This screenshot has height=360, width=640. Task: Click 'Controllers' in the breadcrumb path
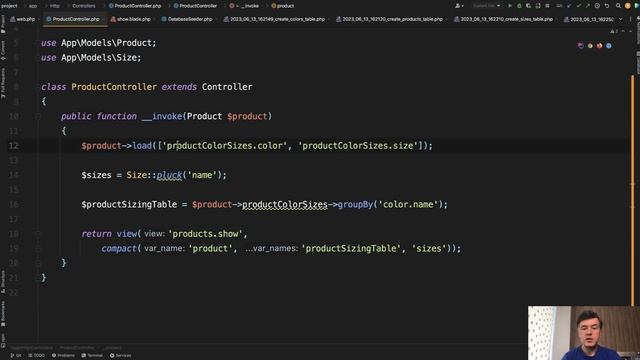pyautogui.click(x=84, y=6)
